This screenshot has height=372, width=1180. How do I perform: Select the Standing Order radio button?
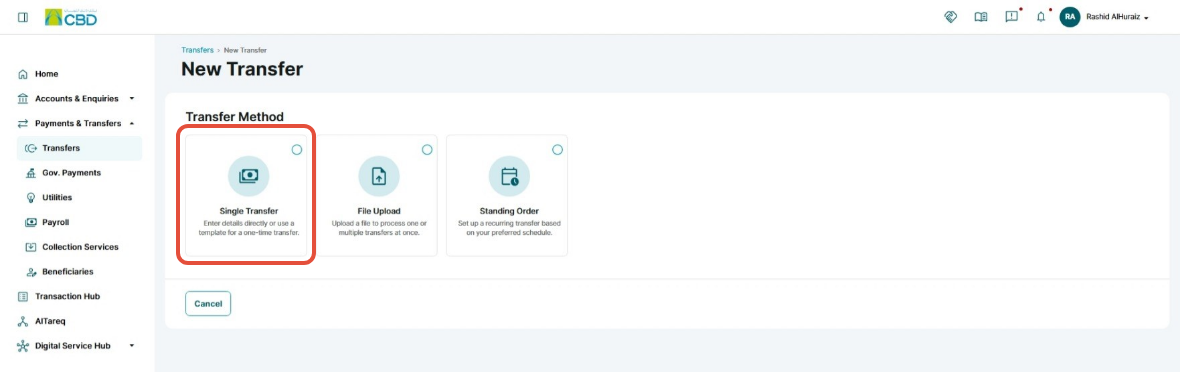click(558, 150)
